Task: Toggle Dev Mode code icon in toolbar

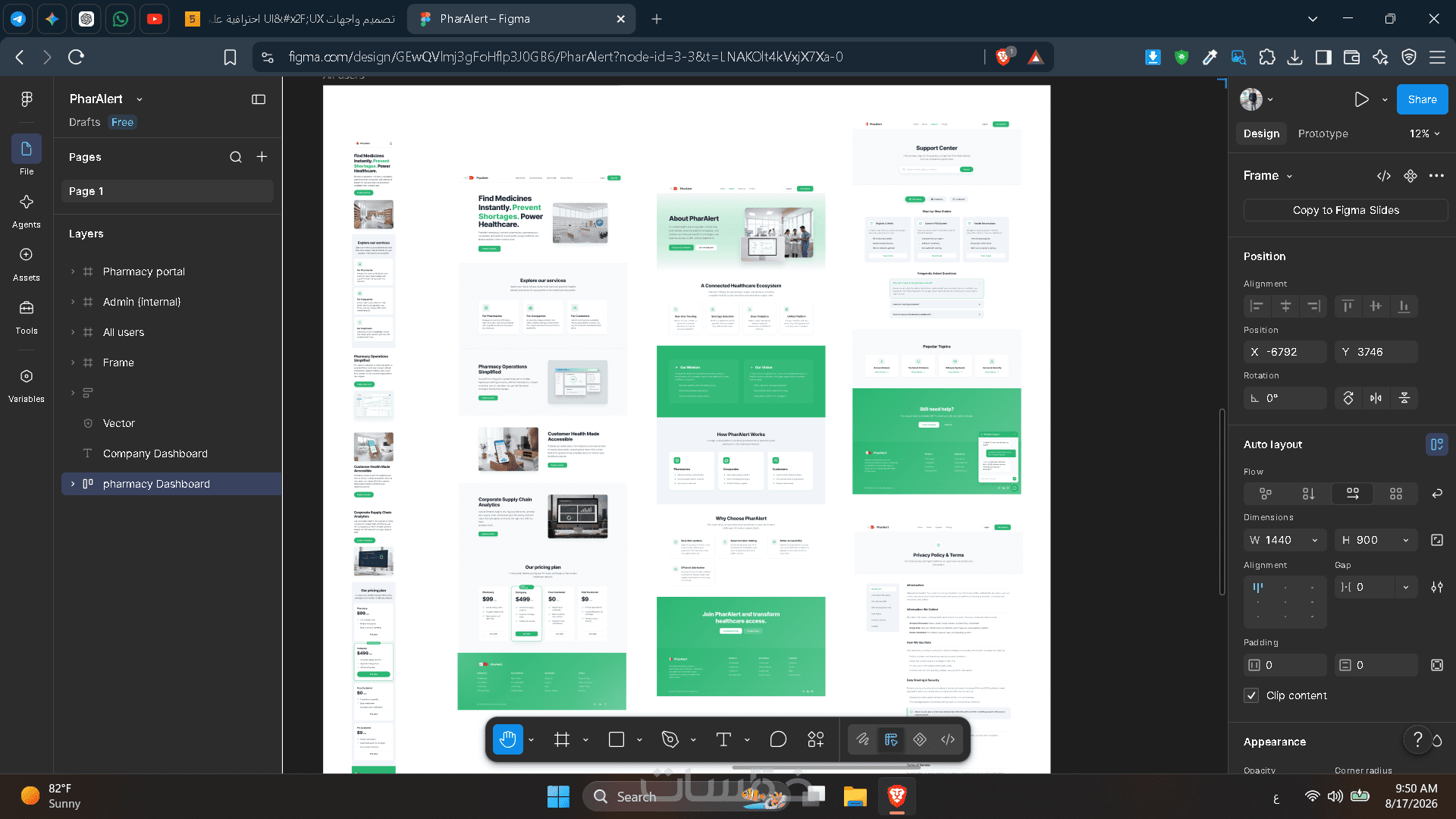Action: coord(948,739)
